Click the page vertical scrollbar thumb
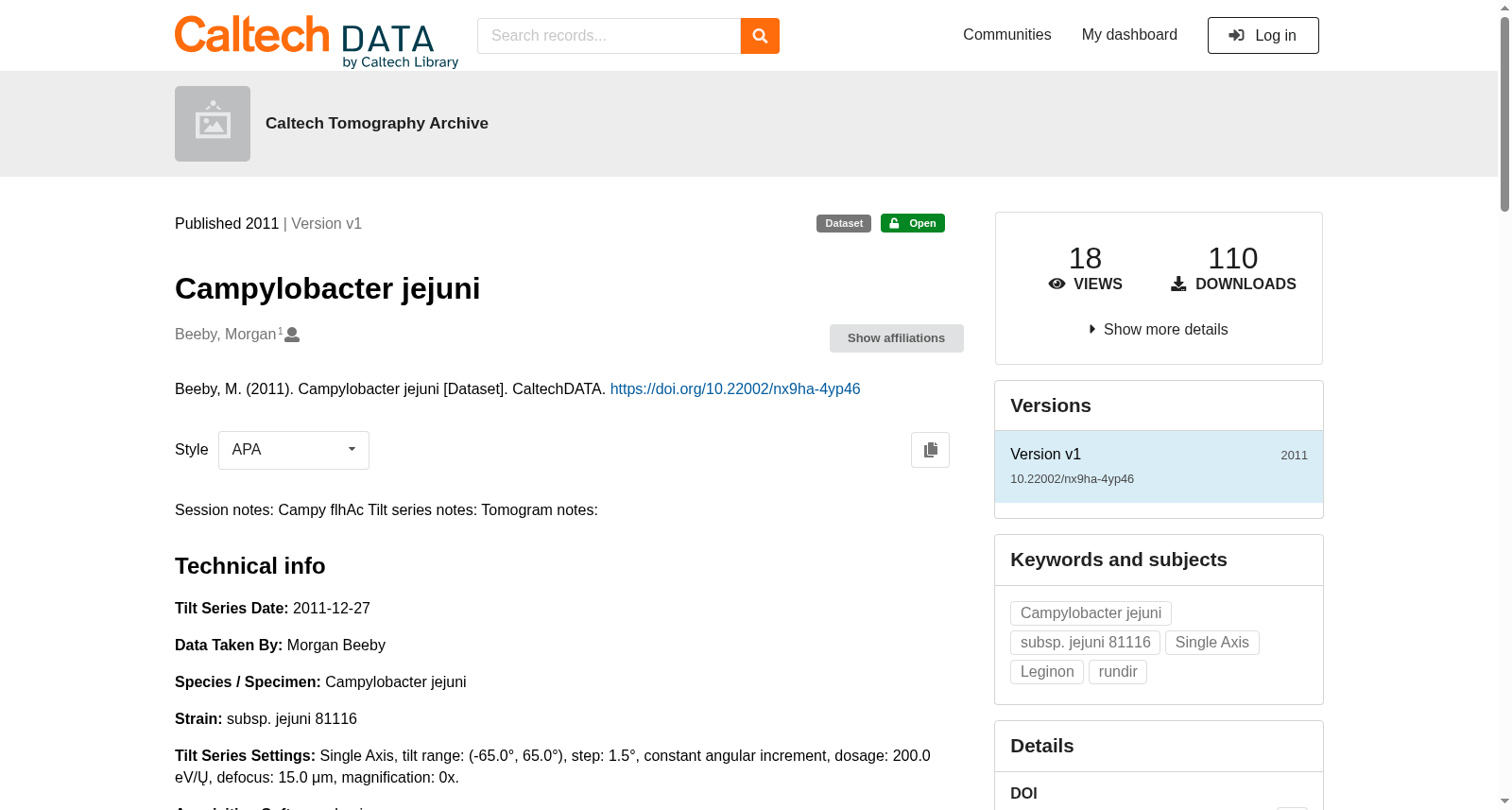The image size is (1512, 810). [1504, 113]
